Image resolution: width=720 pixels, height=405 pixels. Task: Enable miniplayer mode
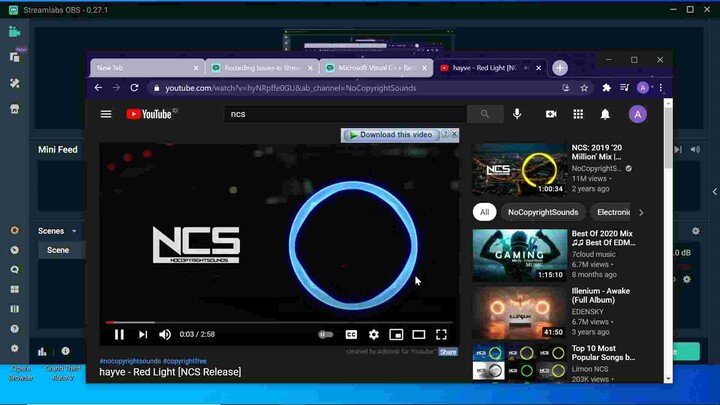(x=396, y=335)
